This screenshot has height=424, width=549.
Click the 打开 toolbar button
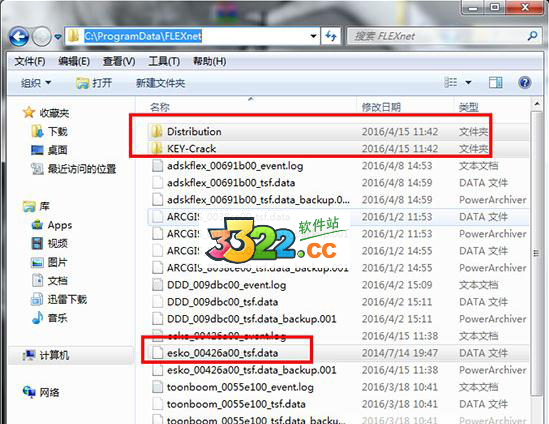tap(94, 83)
